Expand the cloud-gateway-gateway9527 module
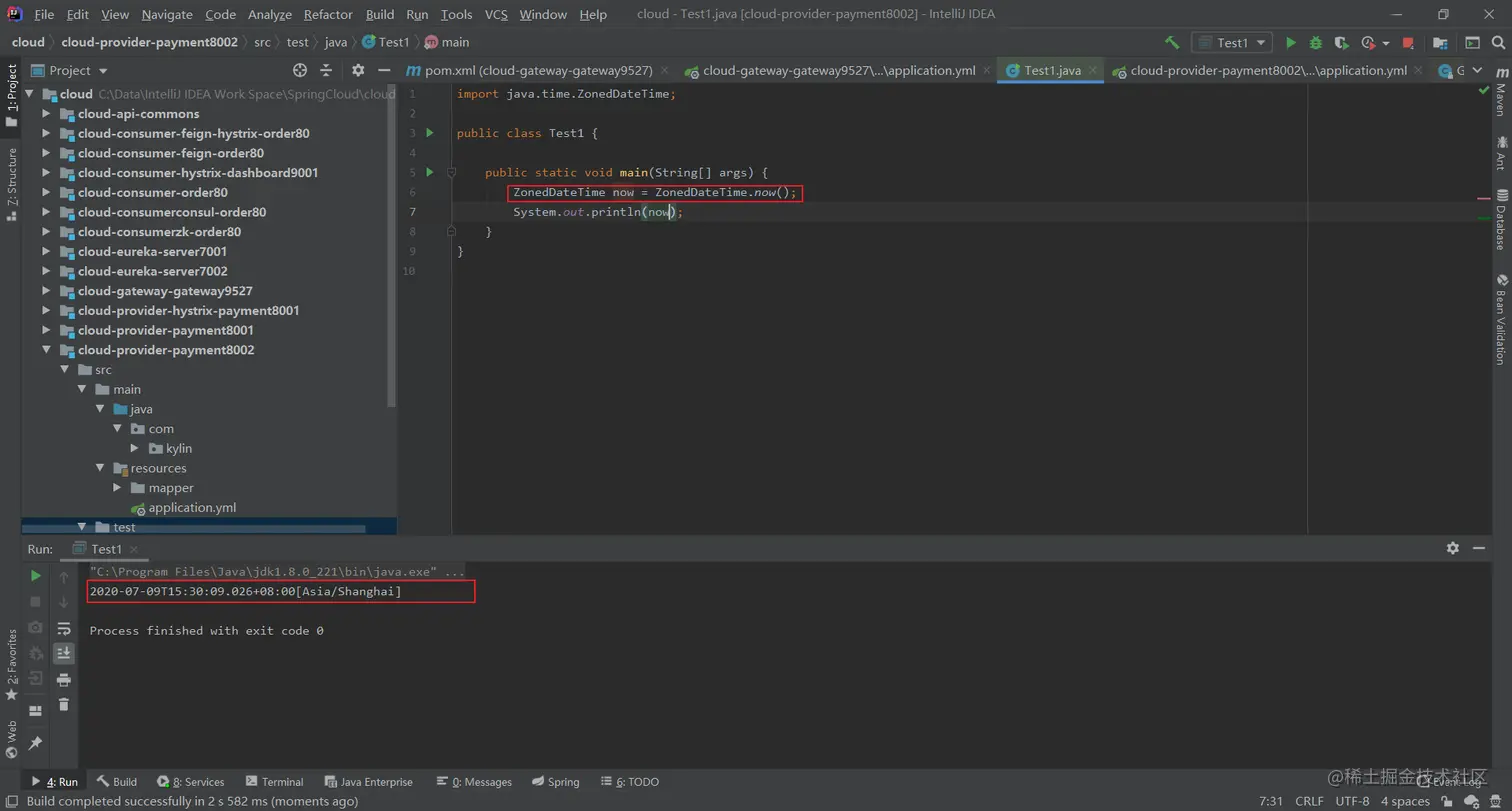 pos(46,291)
